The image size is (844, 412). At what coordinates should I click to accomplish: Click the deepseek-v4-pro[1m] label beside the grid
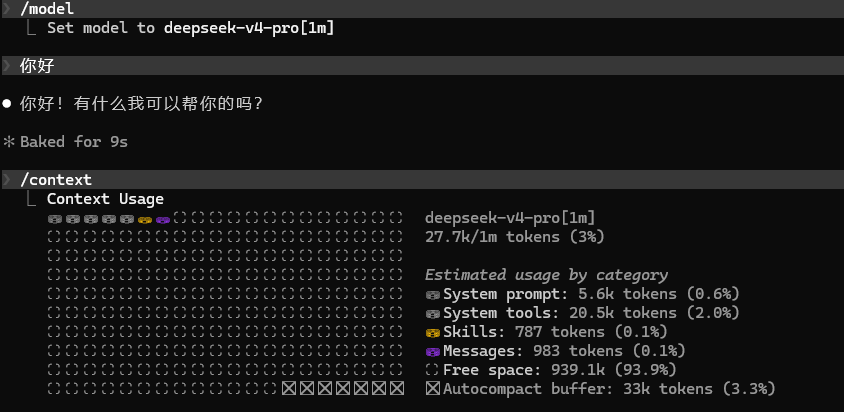tap(510, 218)
